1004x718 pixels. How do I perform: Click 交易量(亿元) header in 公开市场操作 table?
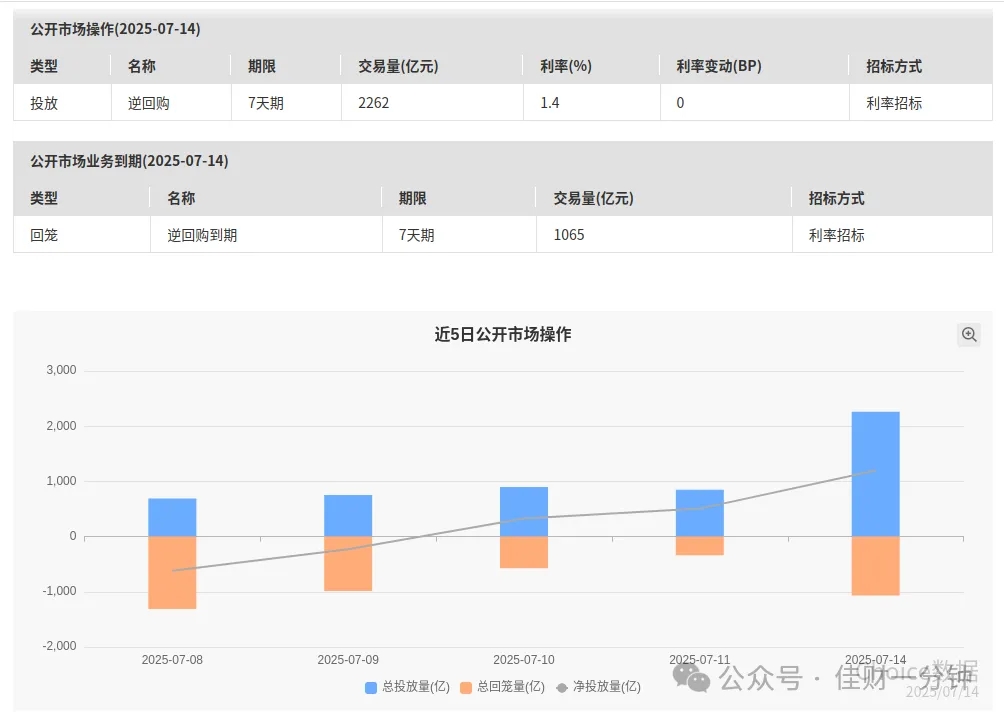click(398, 66)
